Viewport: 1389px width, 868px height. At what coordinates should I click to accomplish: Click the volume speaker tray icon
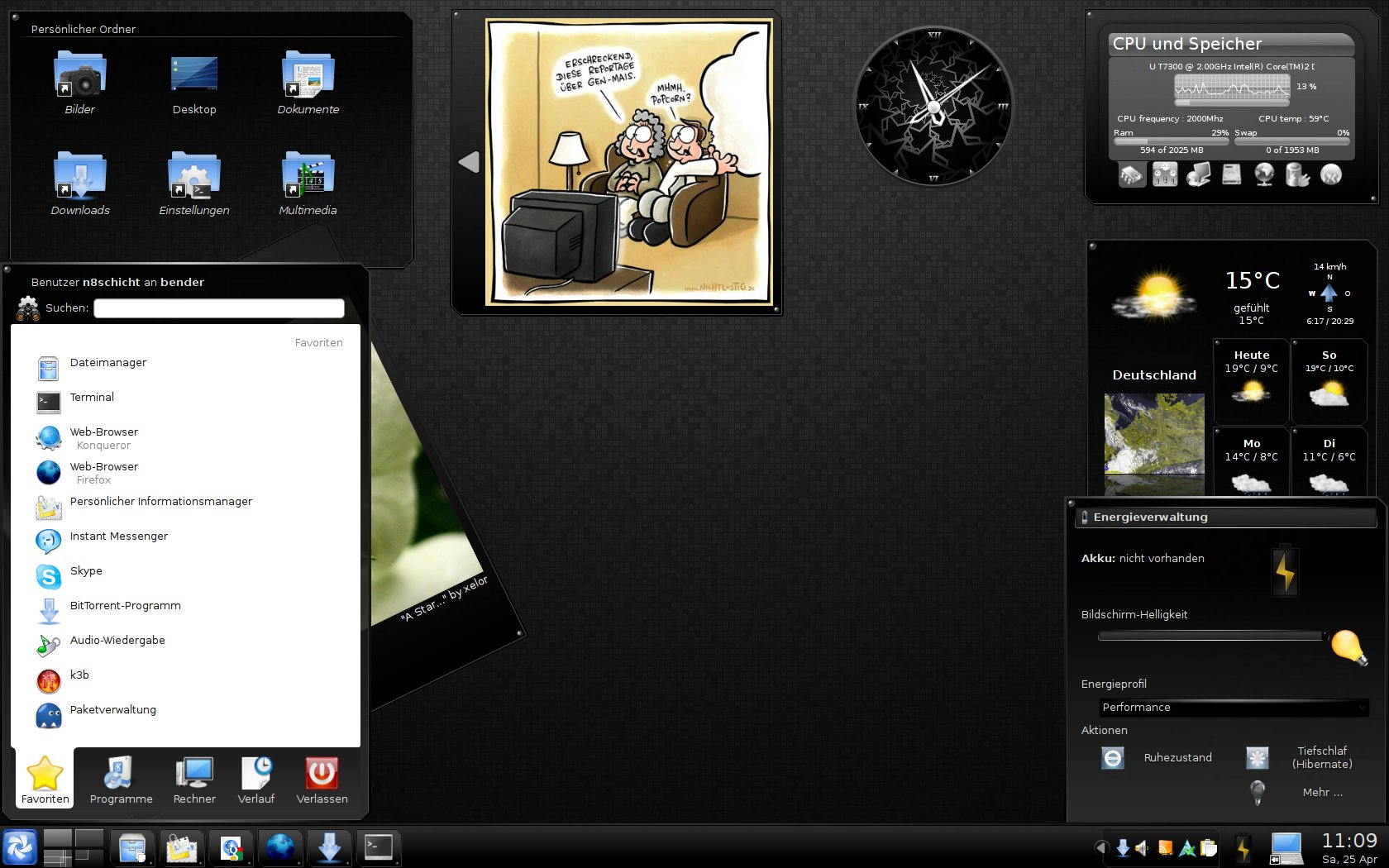[x=1143, y=847]
